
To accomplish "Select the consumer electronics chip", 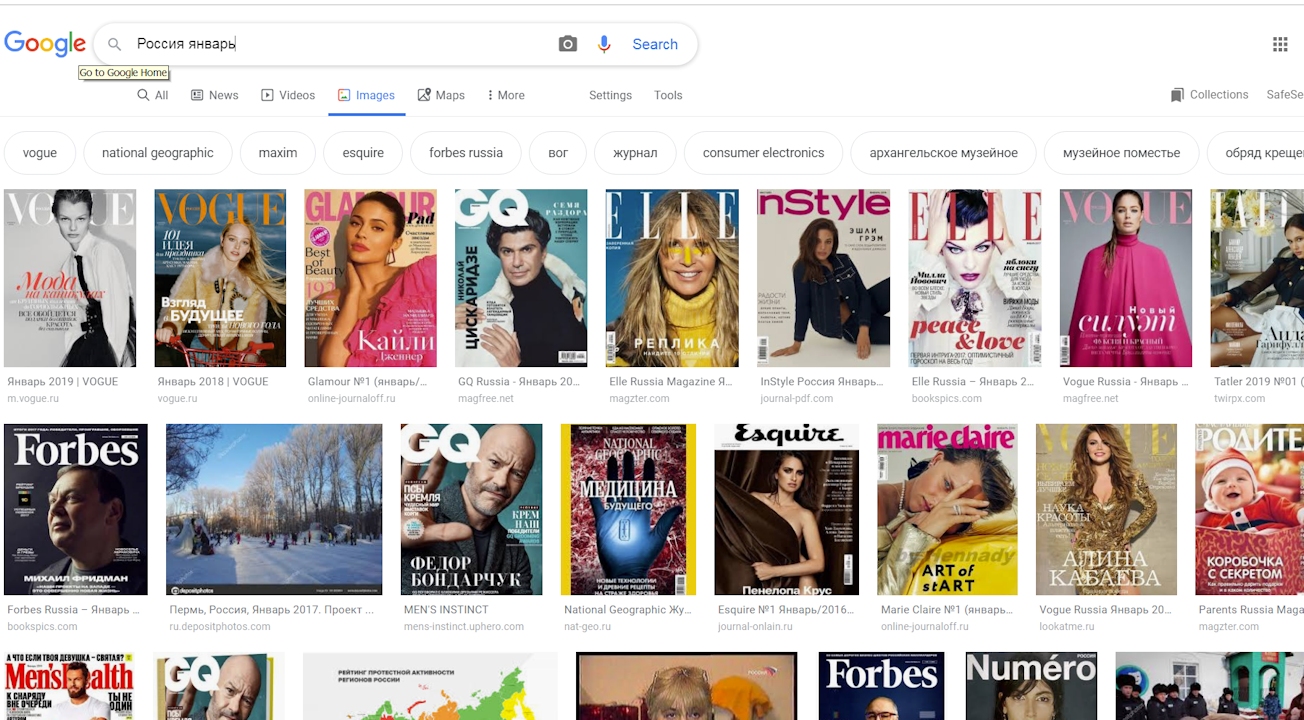I will 763,153.
